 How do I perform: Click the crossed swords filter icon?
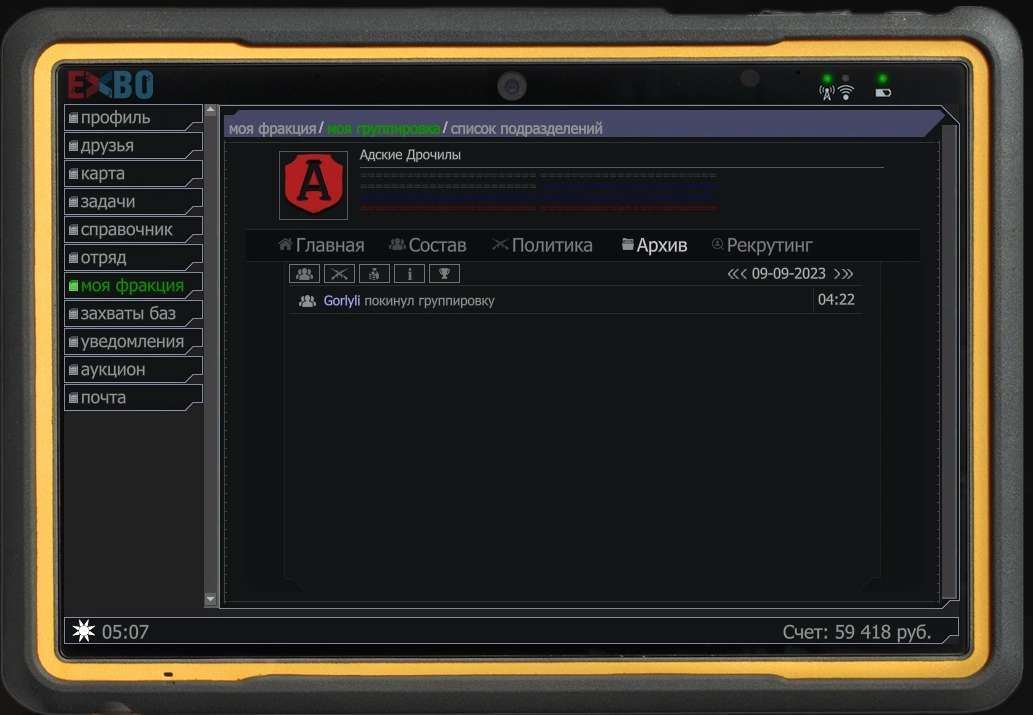point(339,274)
